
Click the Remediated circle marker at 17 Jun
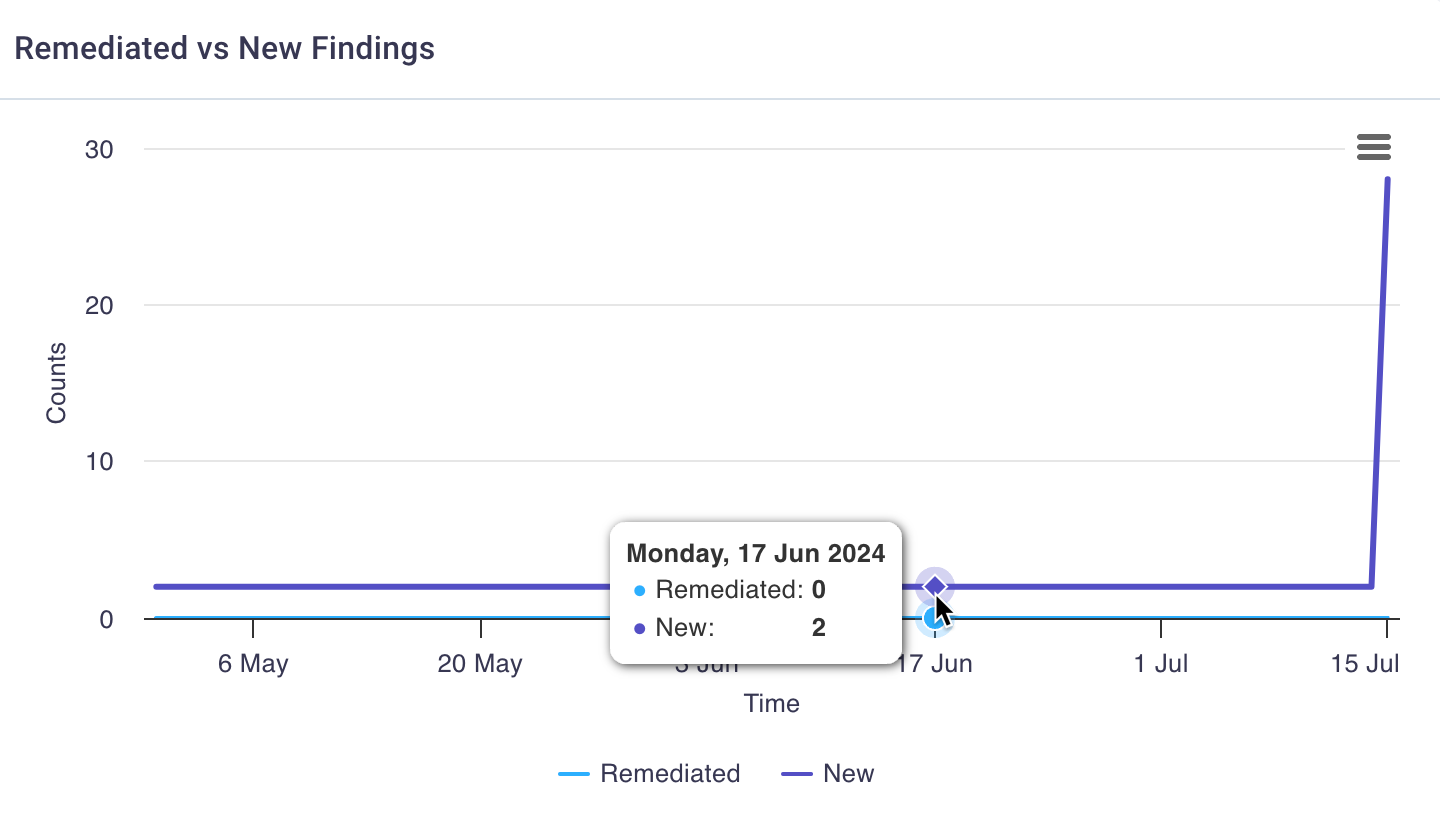(x=932, y=619)
